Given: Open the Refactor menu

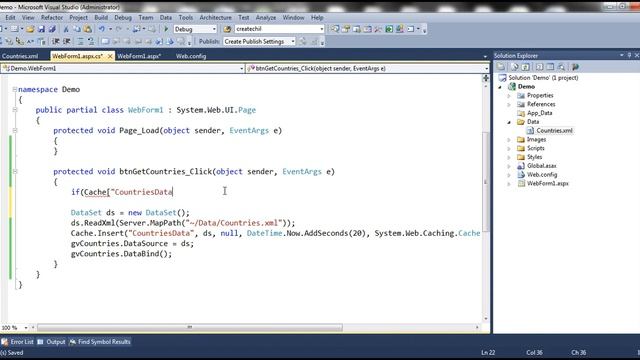Looking at the screenshot, I should click(x=52, y=18).
